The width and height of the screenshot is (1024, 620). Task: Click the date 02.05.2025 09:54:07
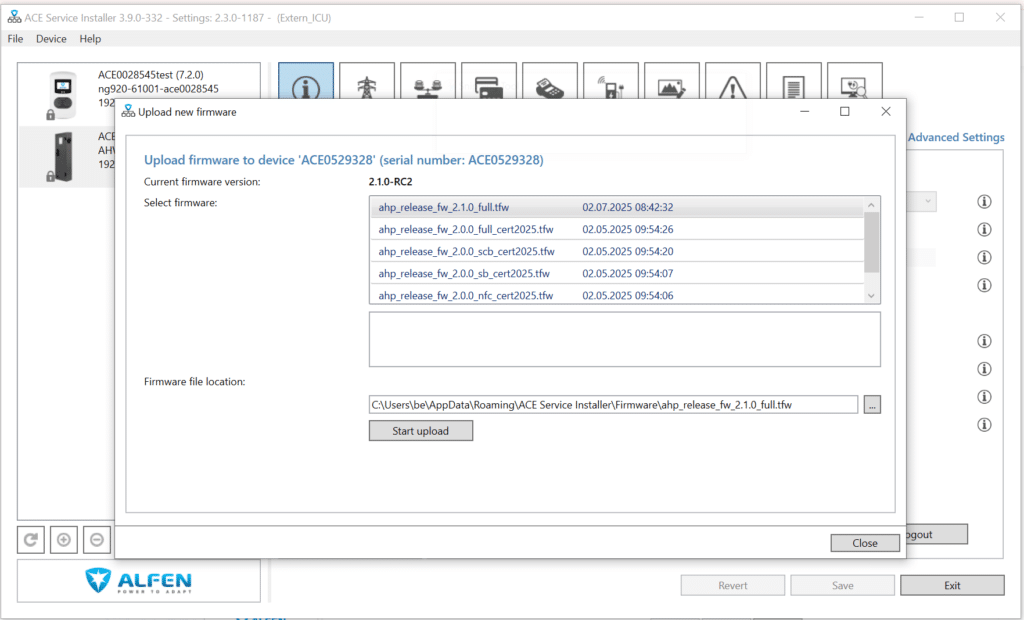(628, 274)
